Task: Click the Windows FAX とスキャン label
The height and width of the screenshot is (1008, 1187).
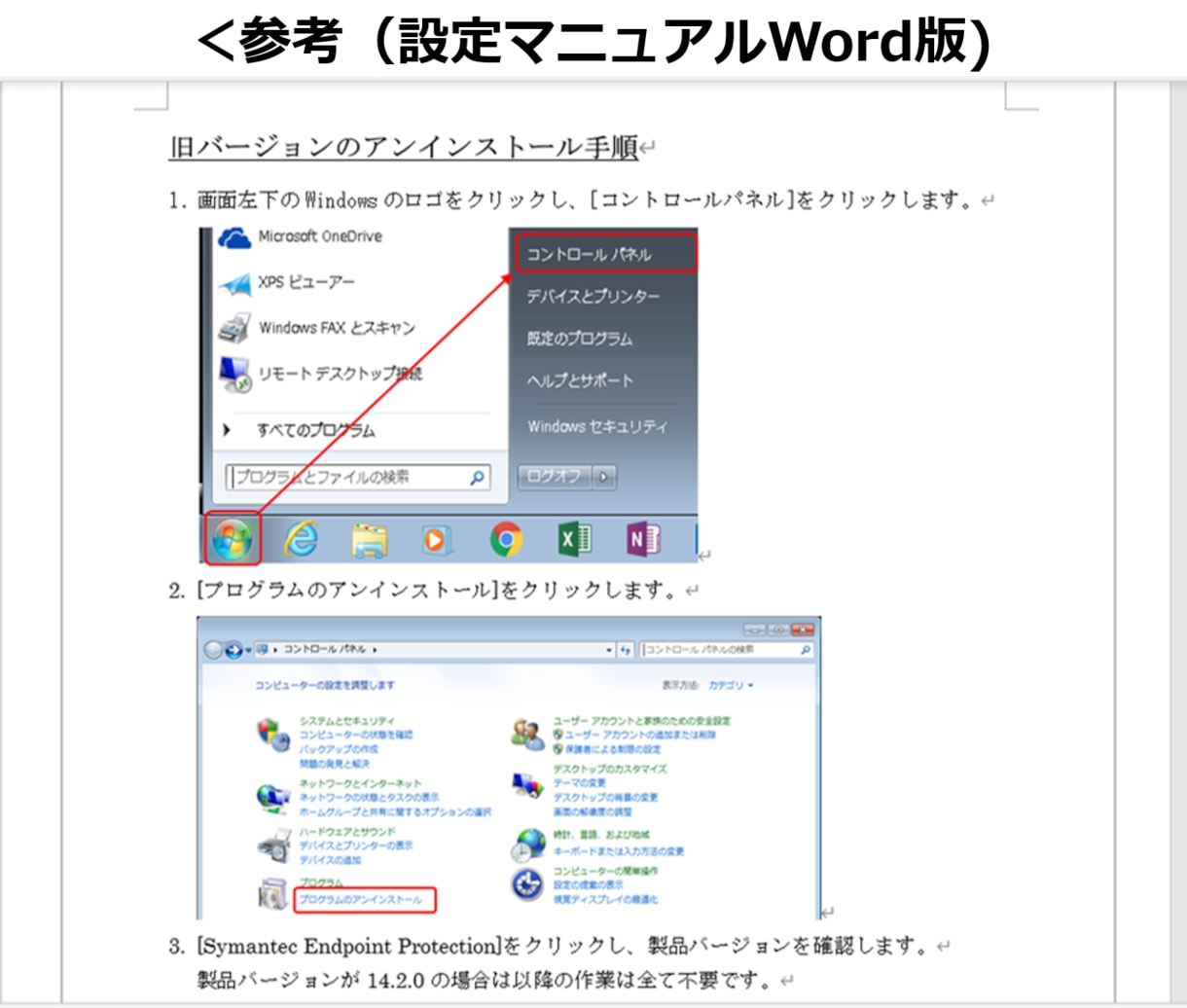Action: point(336,328)
